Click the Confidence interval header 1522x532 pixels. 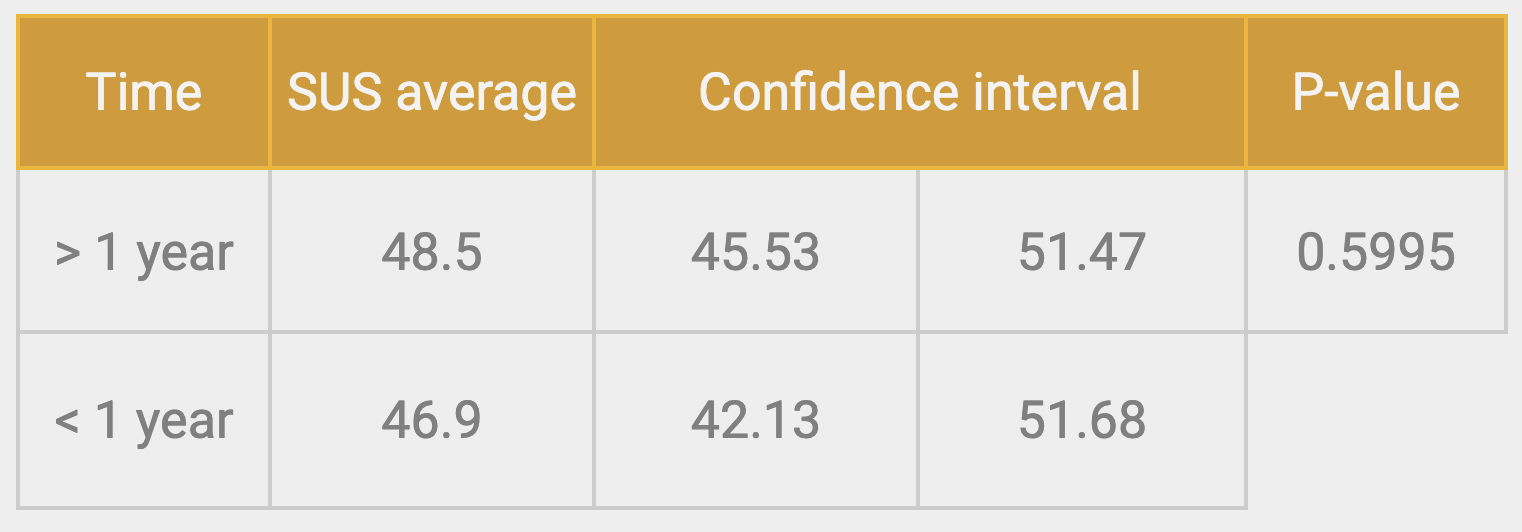tap(920, 92)
